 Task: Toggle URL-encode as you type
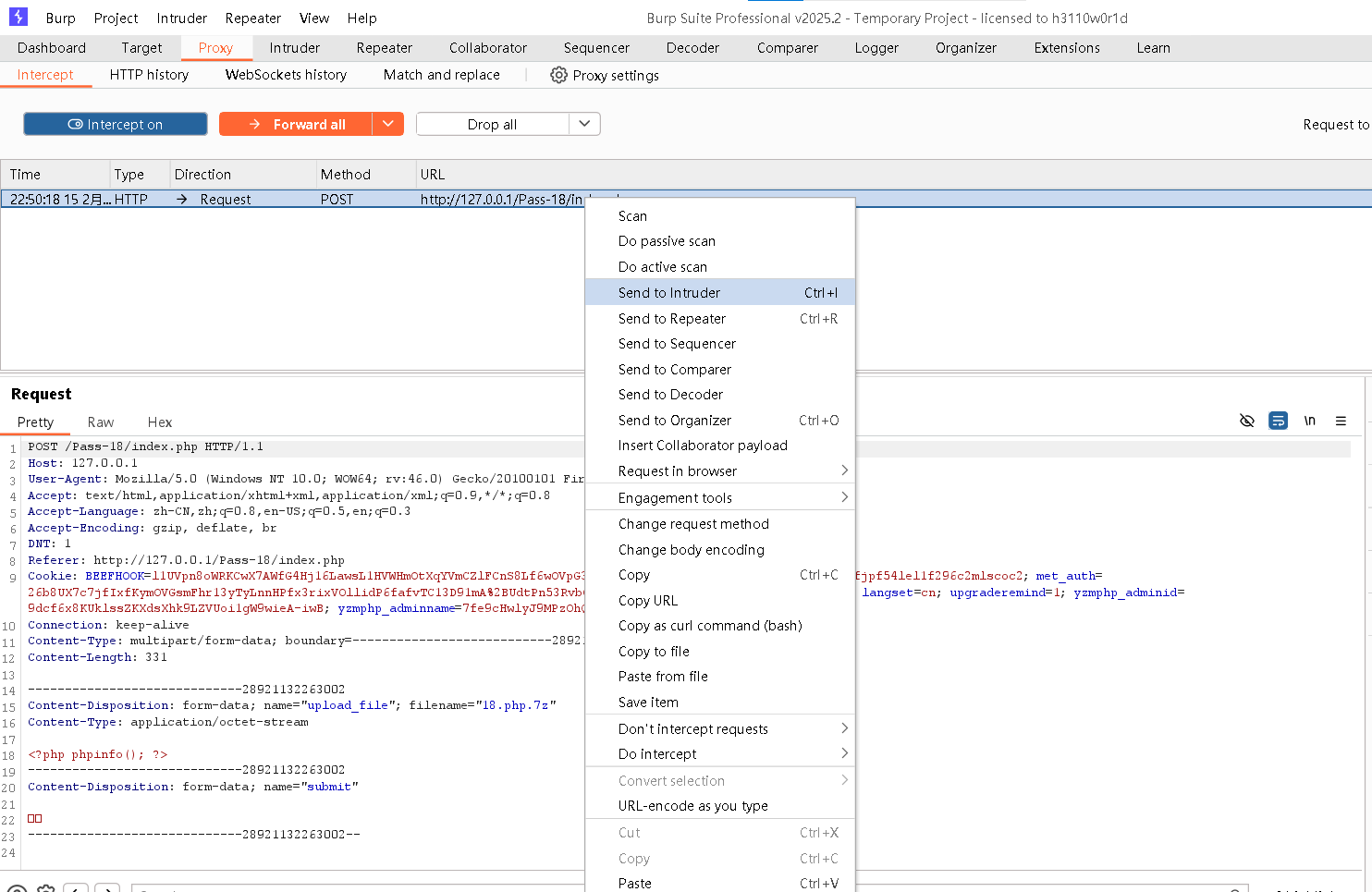(x=720, y=806)
